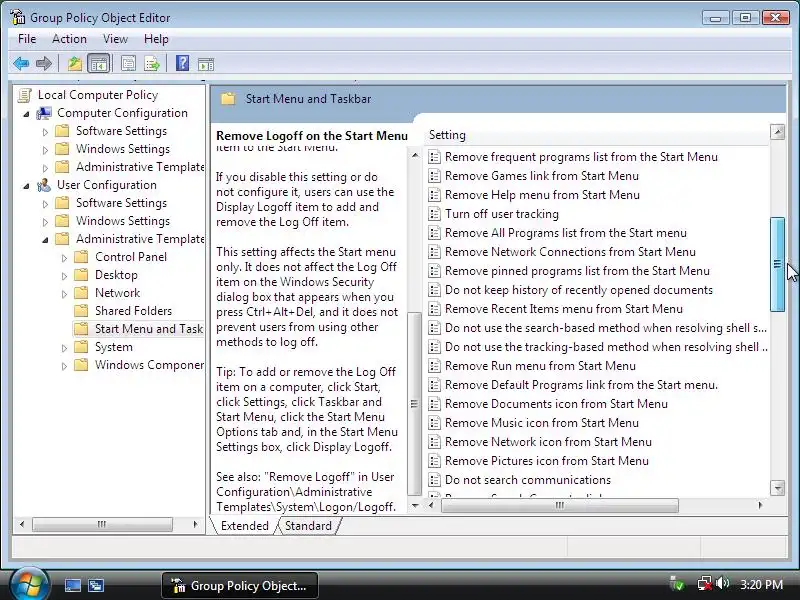Click the 3:20 PM taskbar clock
This screenshot has height=600, width=800.
tap(761, 584)
